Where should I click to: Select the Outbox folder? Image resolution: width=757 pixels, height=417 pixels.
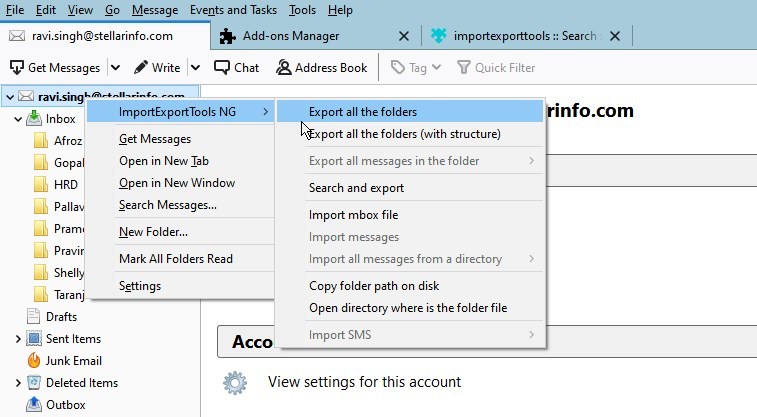[65, 405]
